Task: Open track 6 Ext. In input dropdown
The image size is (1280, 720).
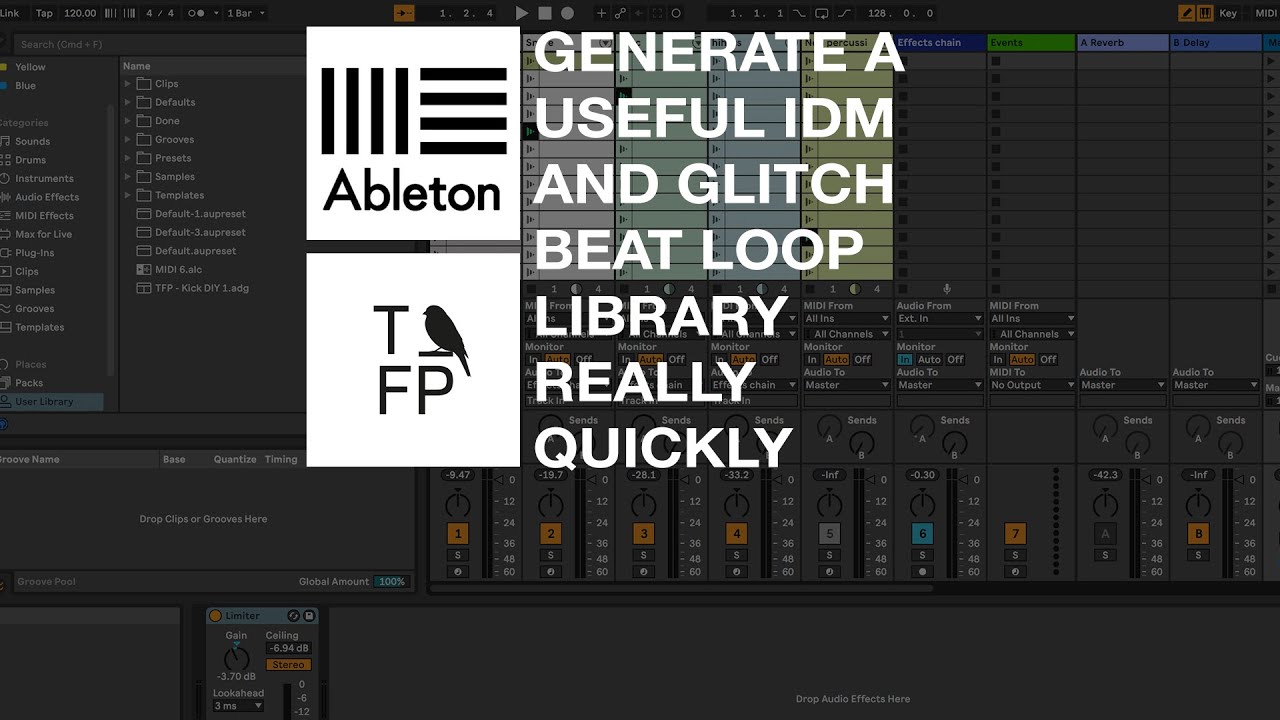Action: (939, 319)
